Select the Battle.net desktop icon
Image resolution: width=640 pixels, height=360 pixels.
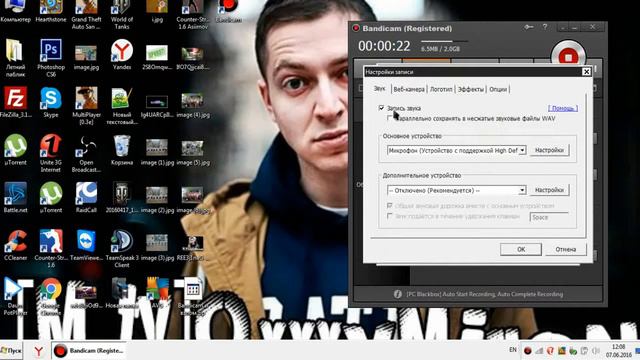point(16,198)
